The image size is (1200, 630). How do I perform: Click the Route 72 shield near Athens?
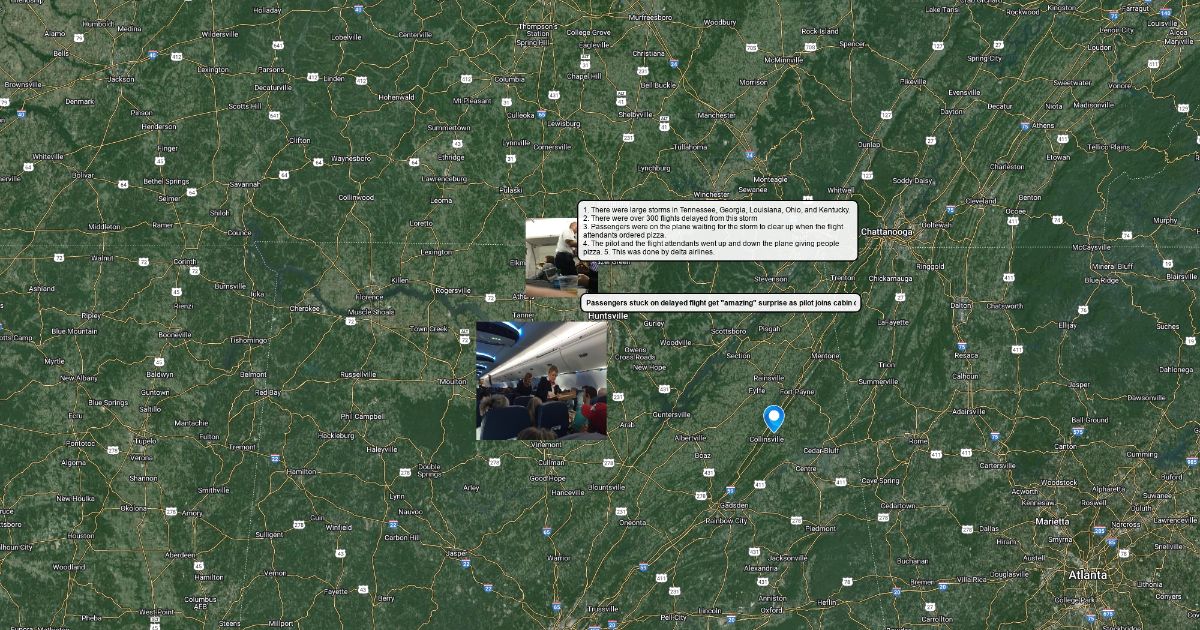(x=492, y=297)
